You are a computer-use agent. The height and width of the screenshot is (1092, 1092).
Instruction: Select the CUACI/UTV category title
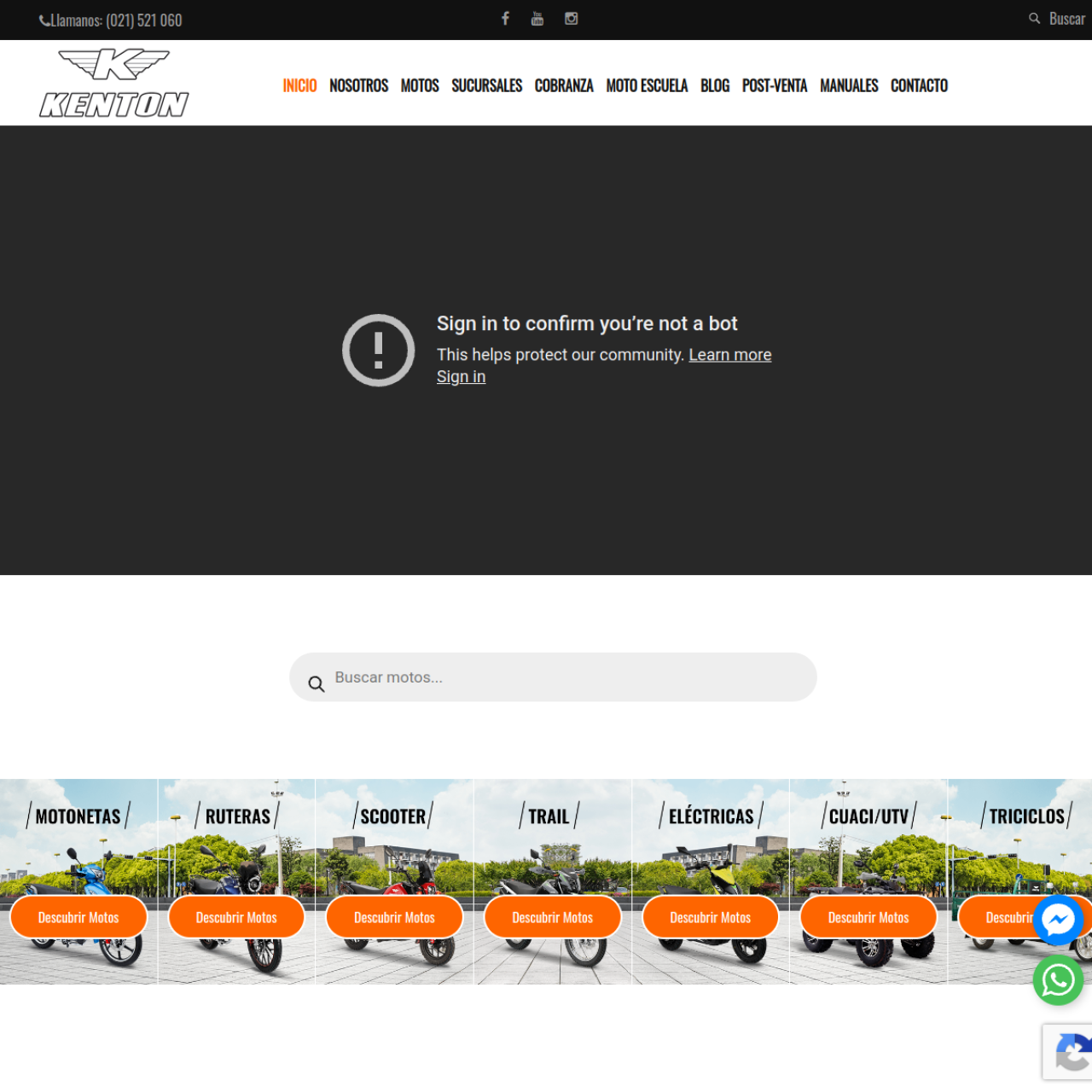[868, 816]
